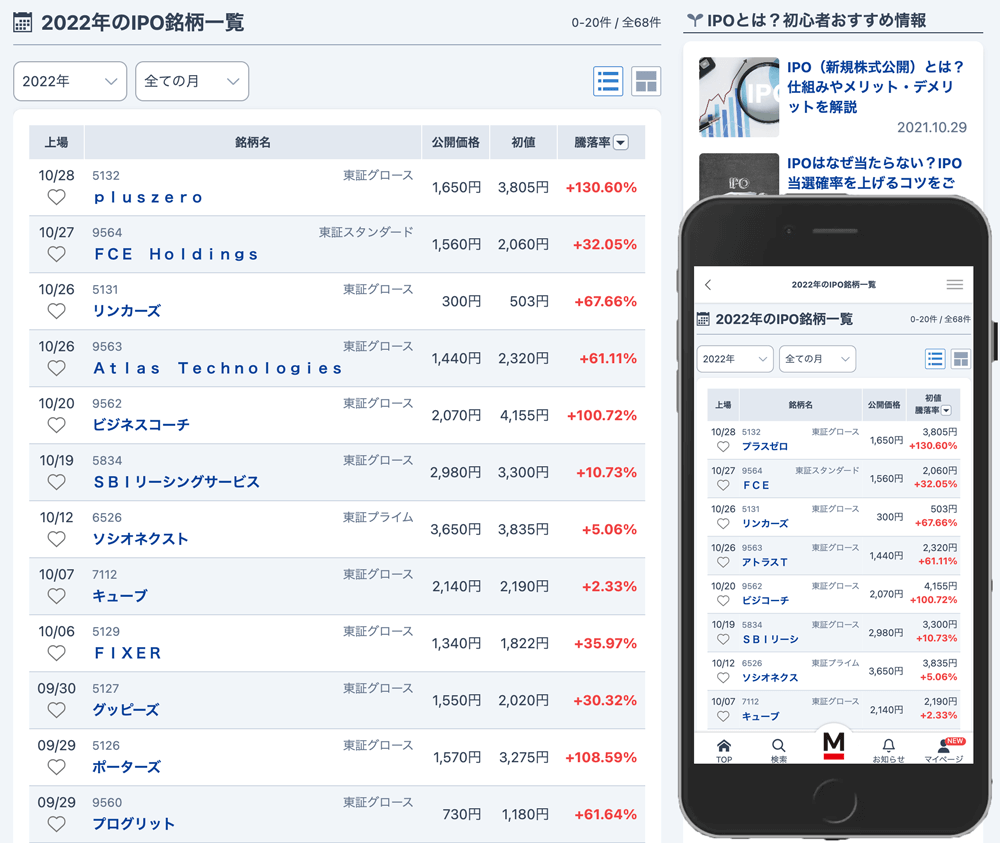Open FIXER stock link
The width and height of the screenshot is (1000, 843).
128,654
